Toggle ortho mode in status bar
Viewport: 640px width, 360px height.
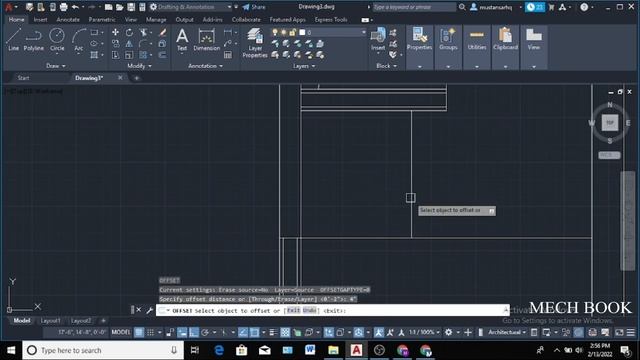(194, 332)
